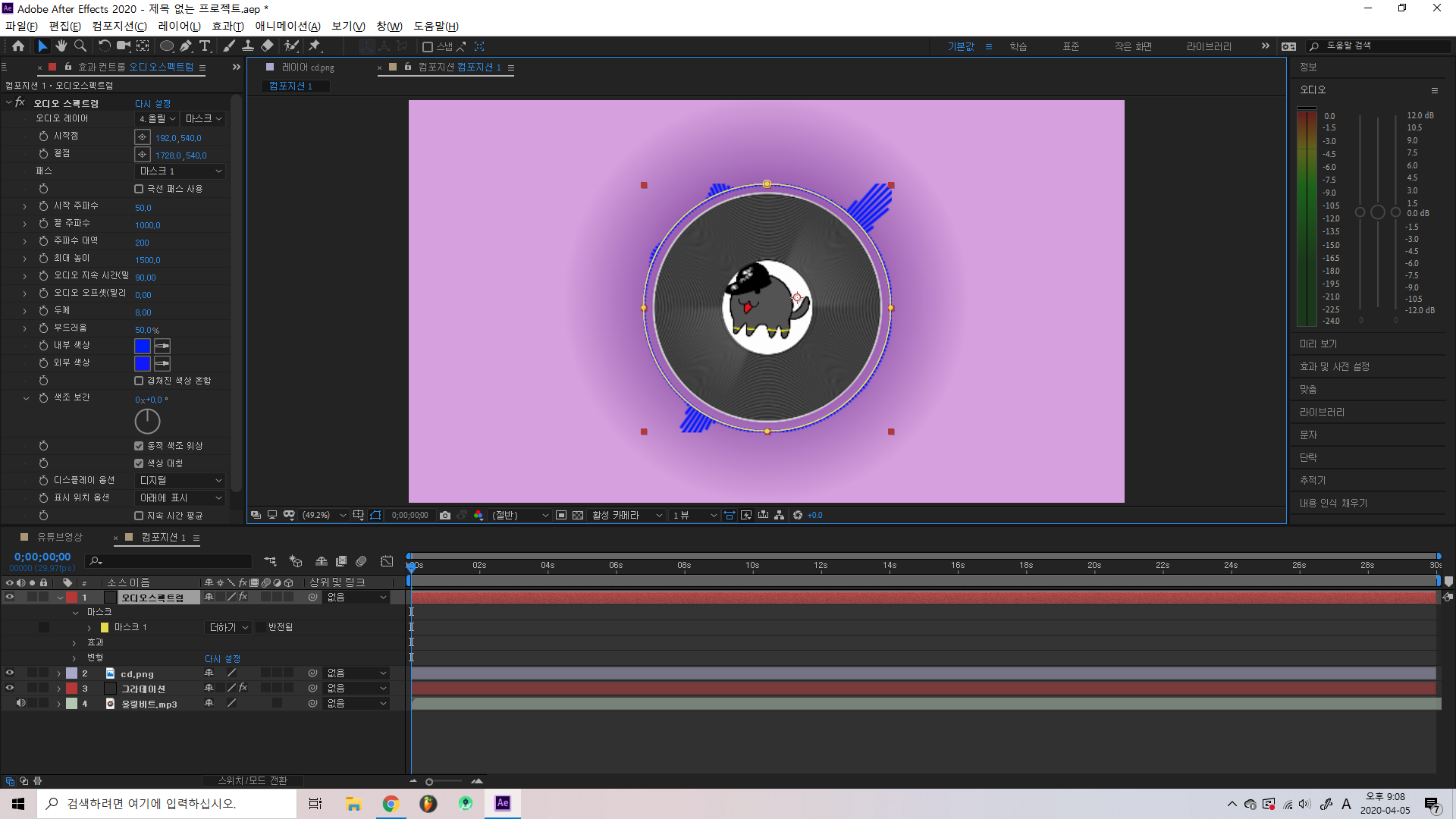Select the Rotation tool
The image size is (1456, 819).
point(105,46)
